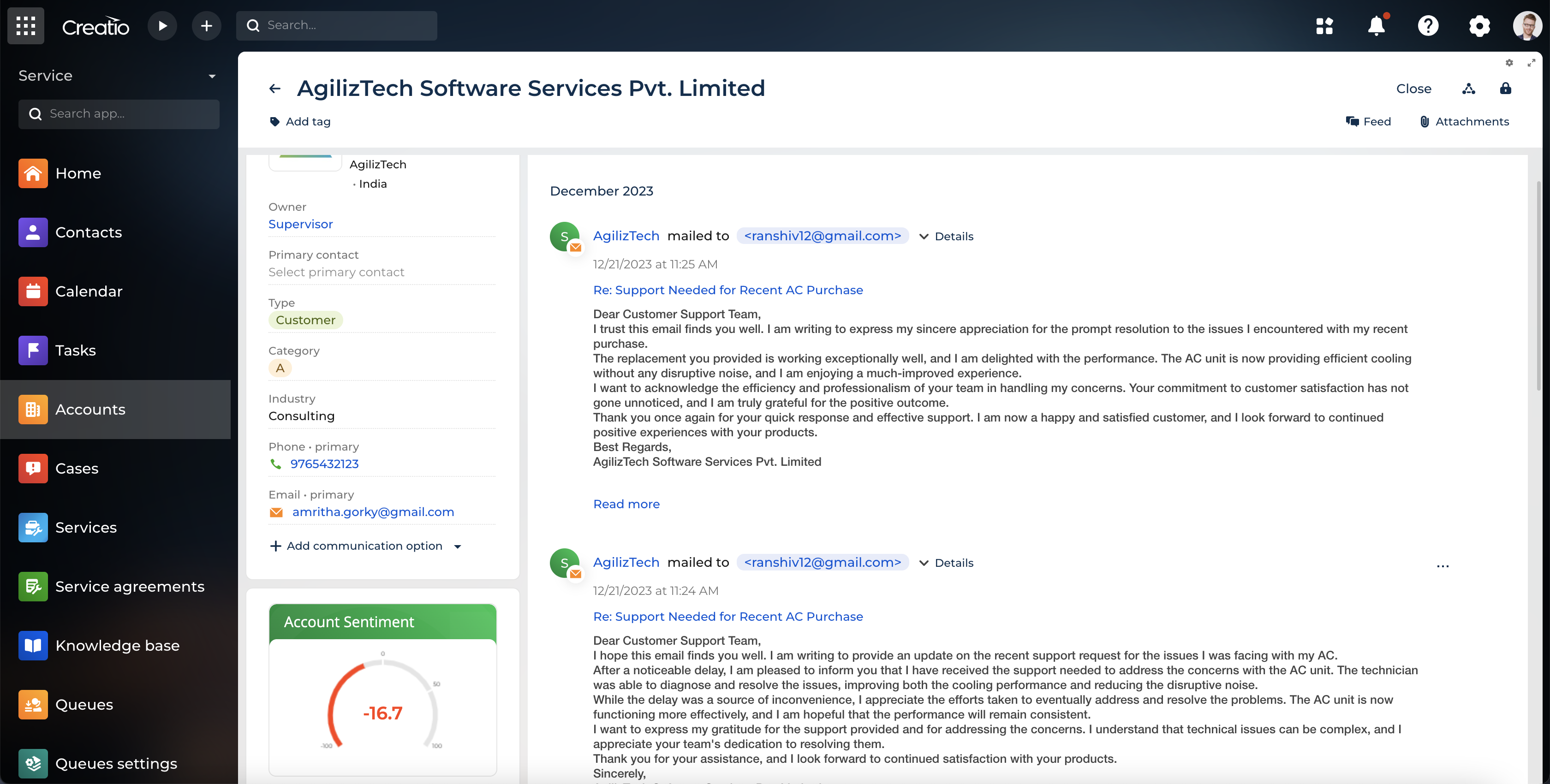Open the app launcher grid icon
The image size is (1550, 784).
coord(26,25)
